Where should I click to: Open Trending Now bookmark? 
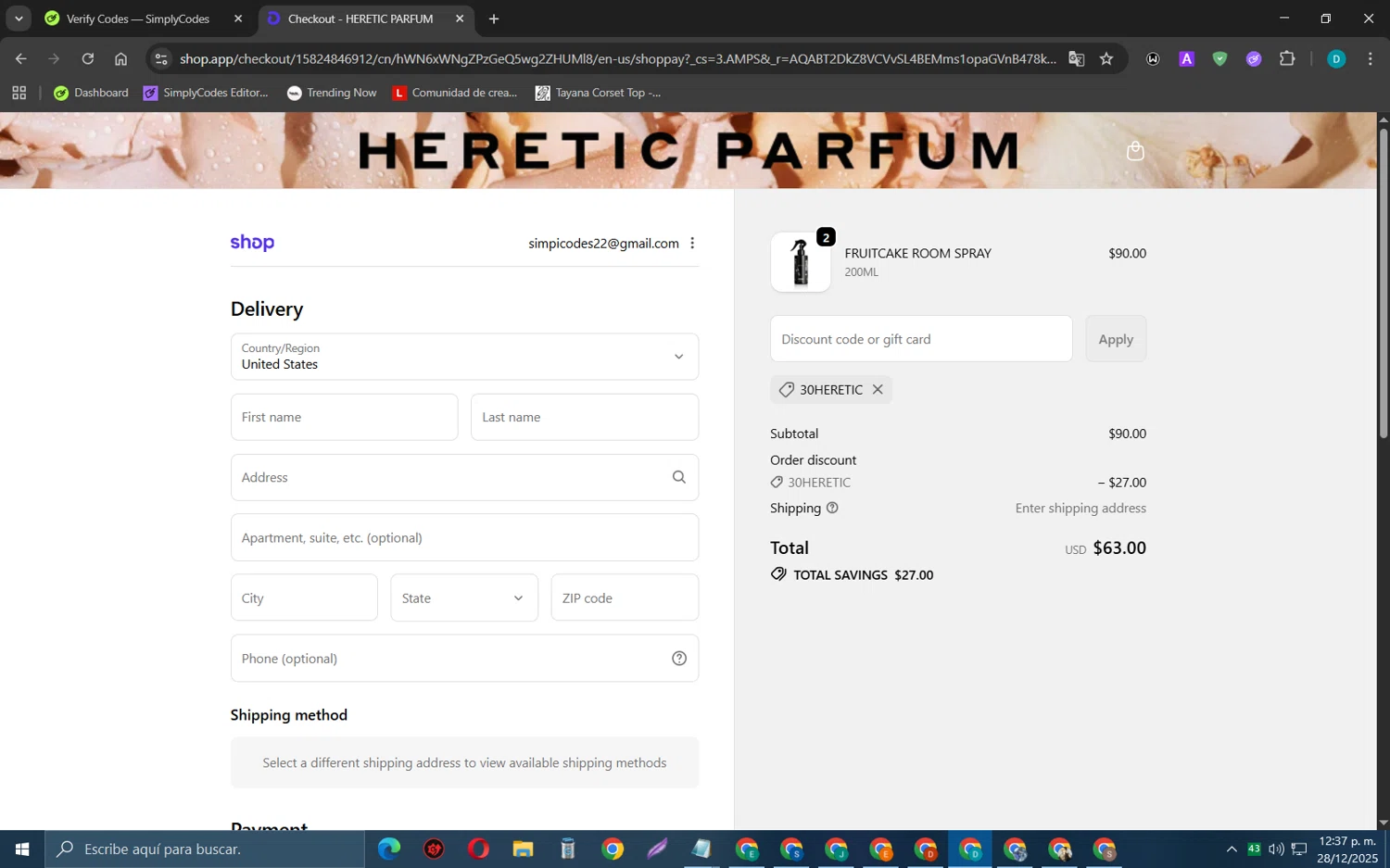332,93
